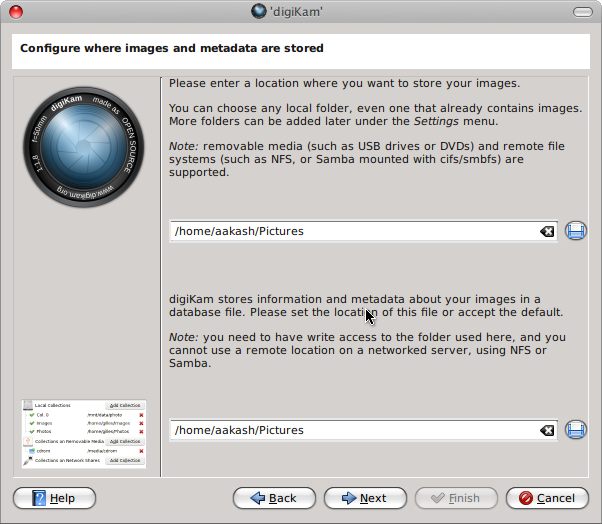Click the browse folder icon for images location
602x524 pixels.
pos(576,231)
